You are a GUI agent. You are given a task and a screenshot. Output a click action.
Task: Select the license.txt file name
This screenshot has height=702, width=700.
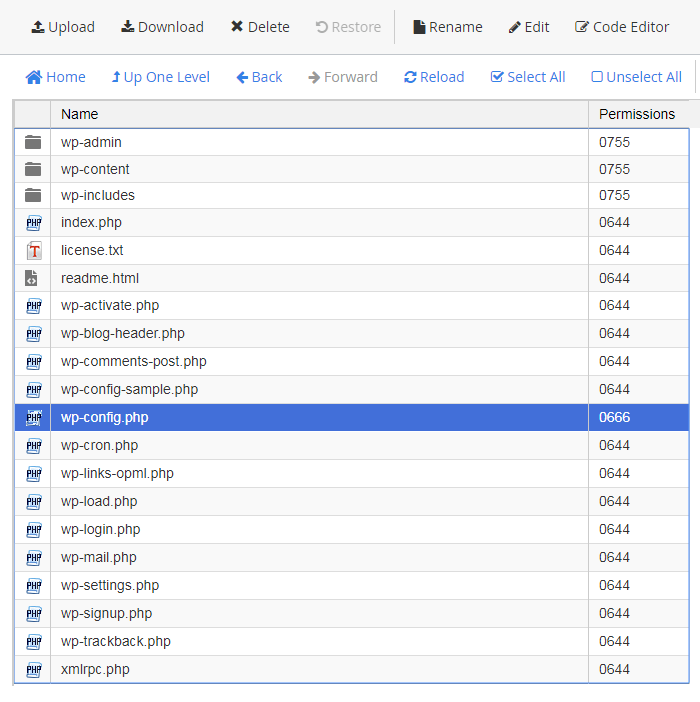[92, 250]
